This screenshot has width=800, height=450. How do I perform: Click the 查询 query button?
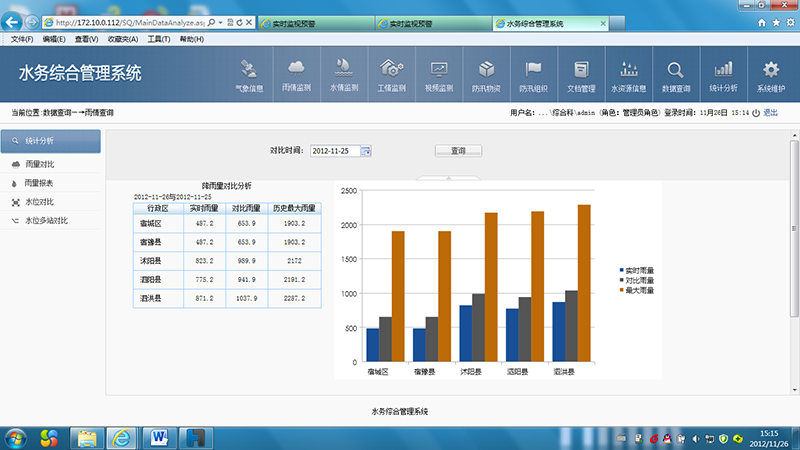tap(458, 150)
